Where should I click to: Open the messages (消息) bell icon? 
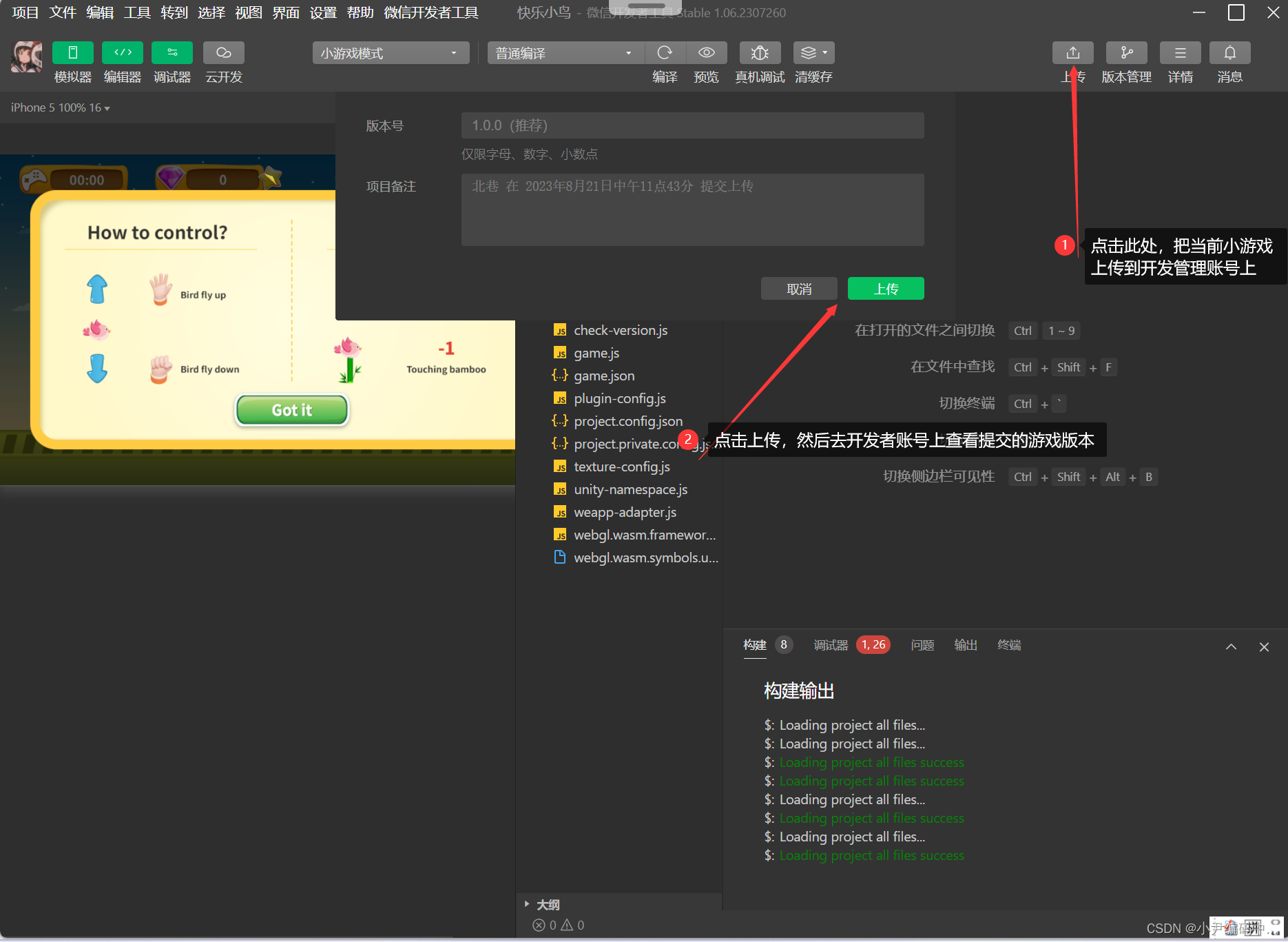click(x=1229, y=53)
